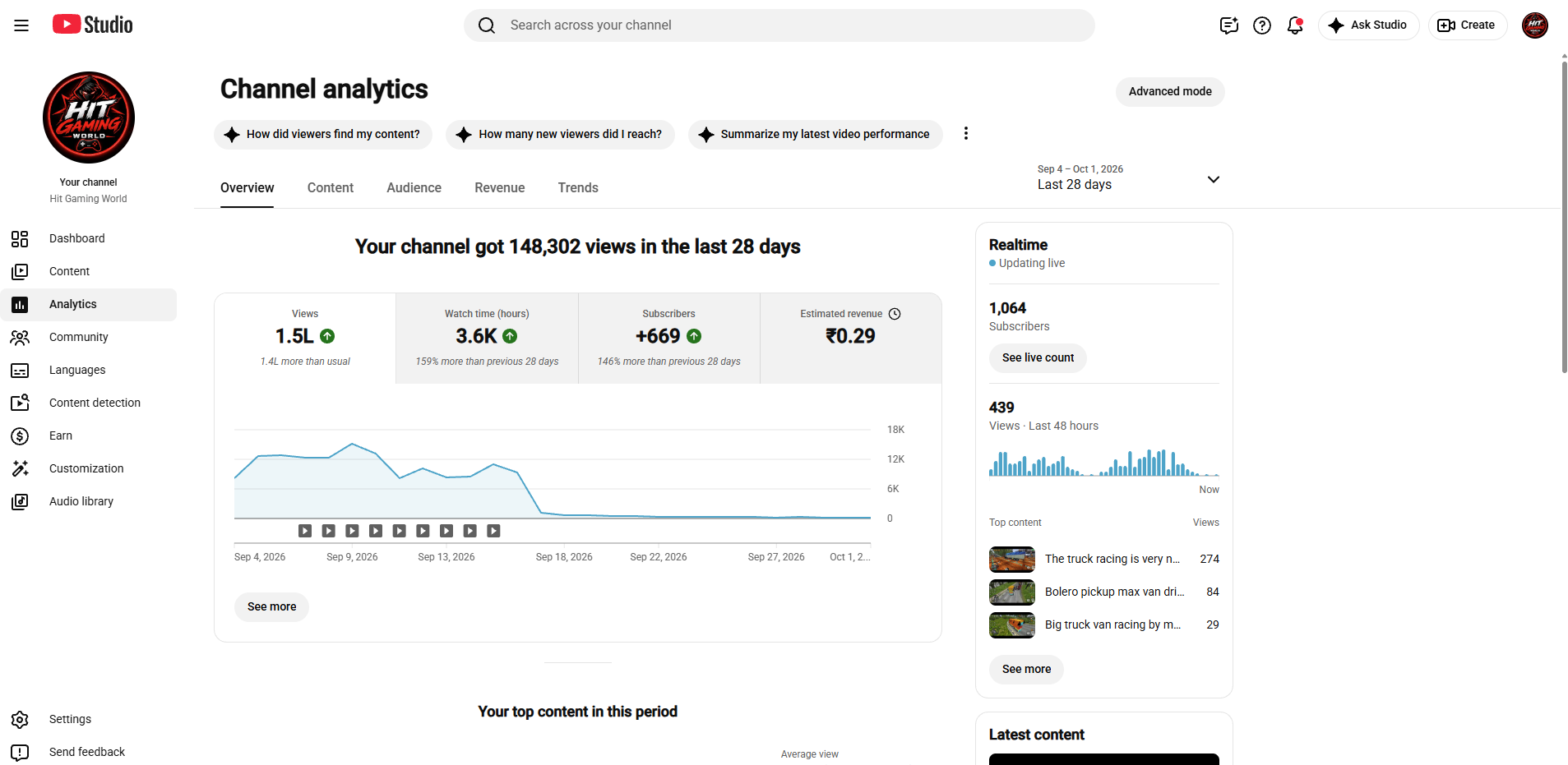This screenshot has width=1568, height=765.
Task: Open the Help question mark icon
Action: coord(1261,25)
